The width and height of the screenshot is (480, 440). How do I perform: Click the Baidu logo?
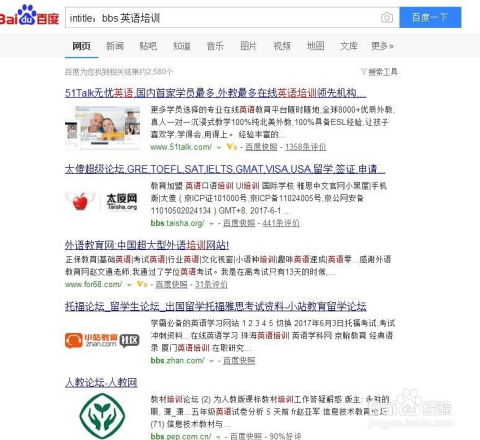(x=29, y=15)
